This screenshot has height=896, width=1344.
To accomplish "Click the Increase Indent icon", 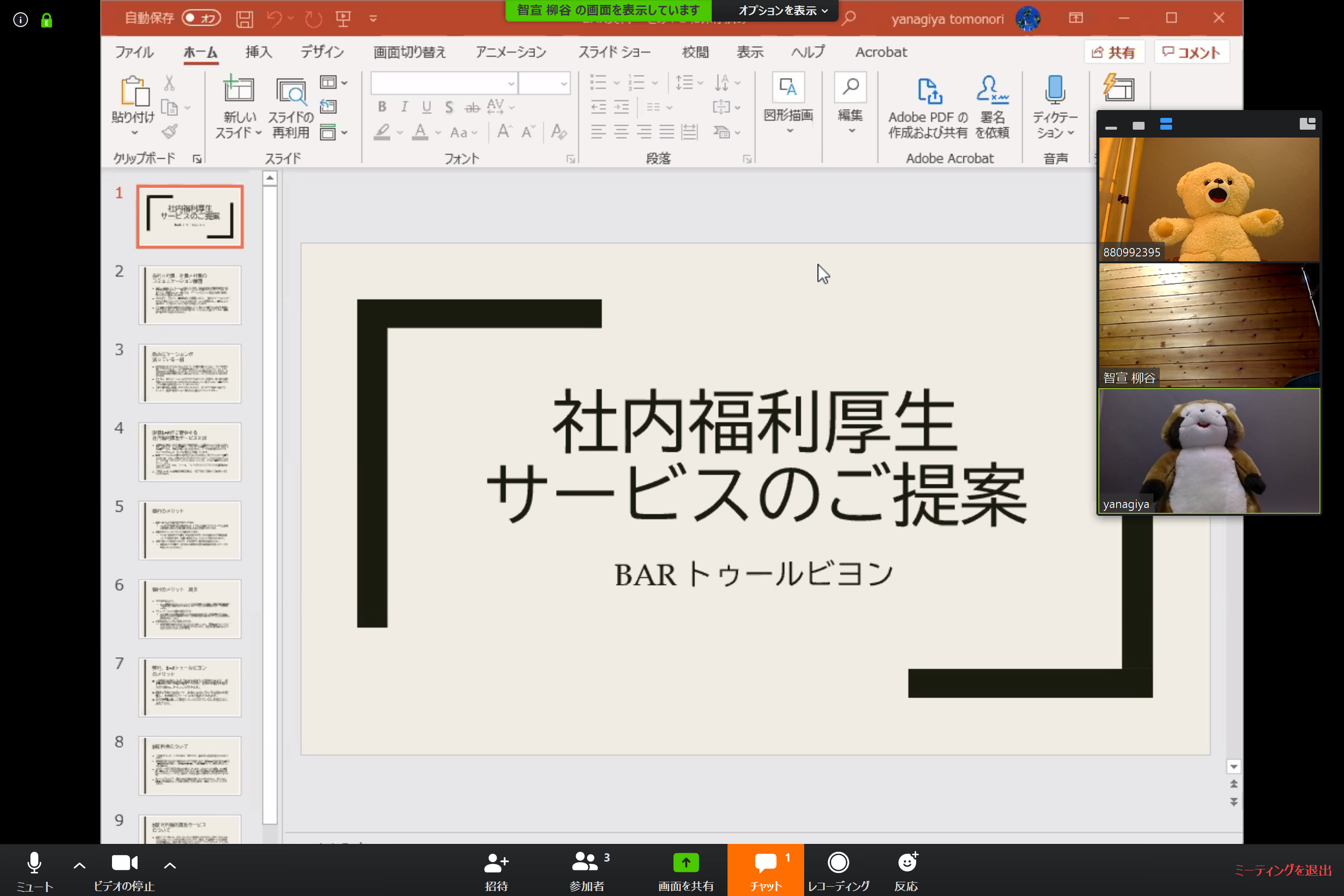I will tap(621, 107).
